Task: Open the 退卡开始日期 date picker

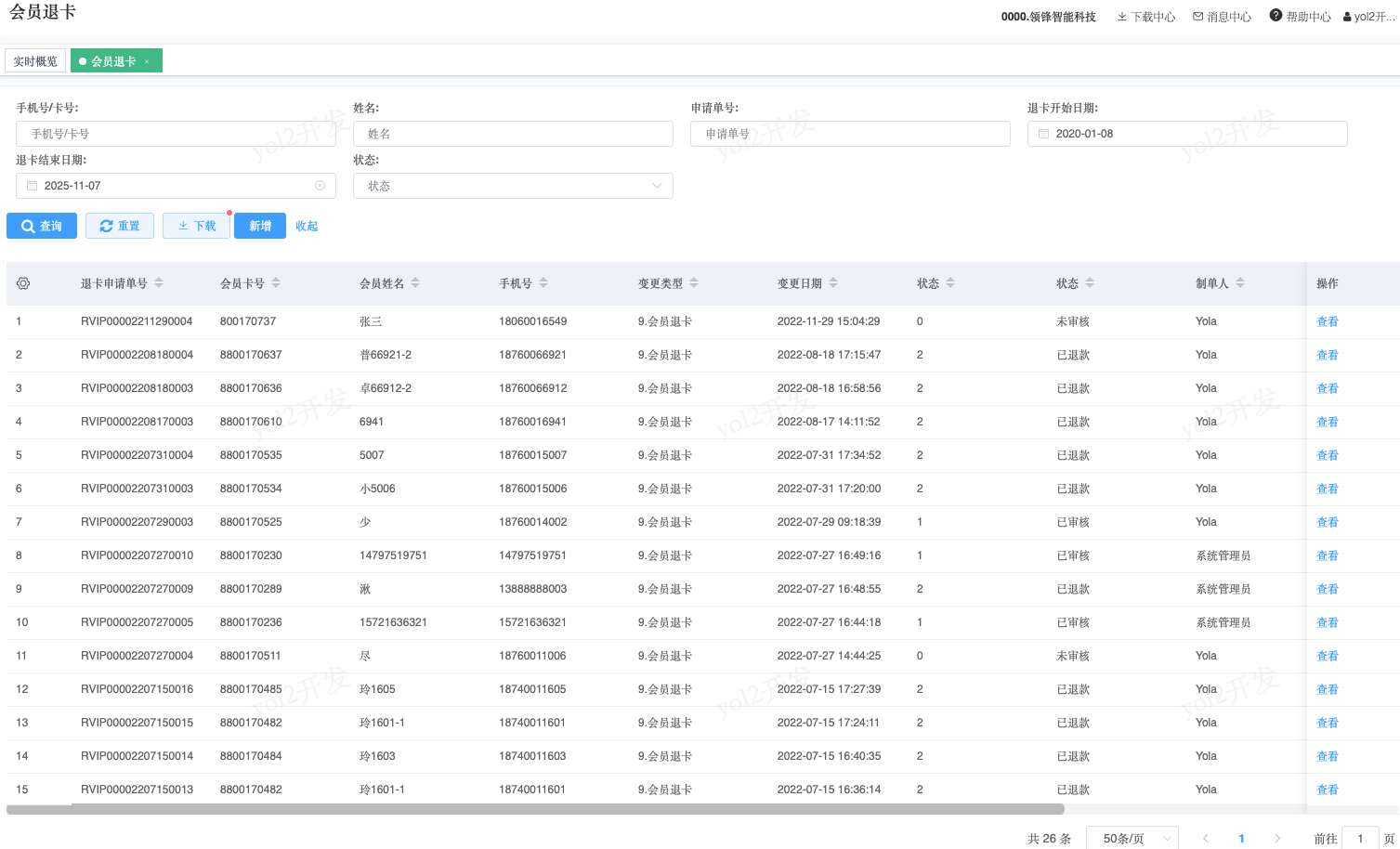Action: (1186, 134)
